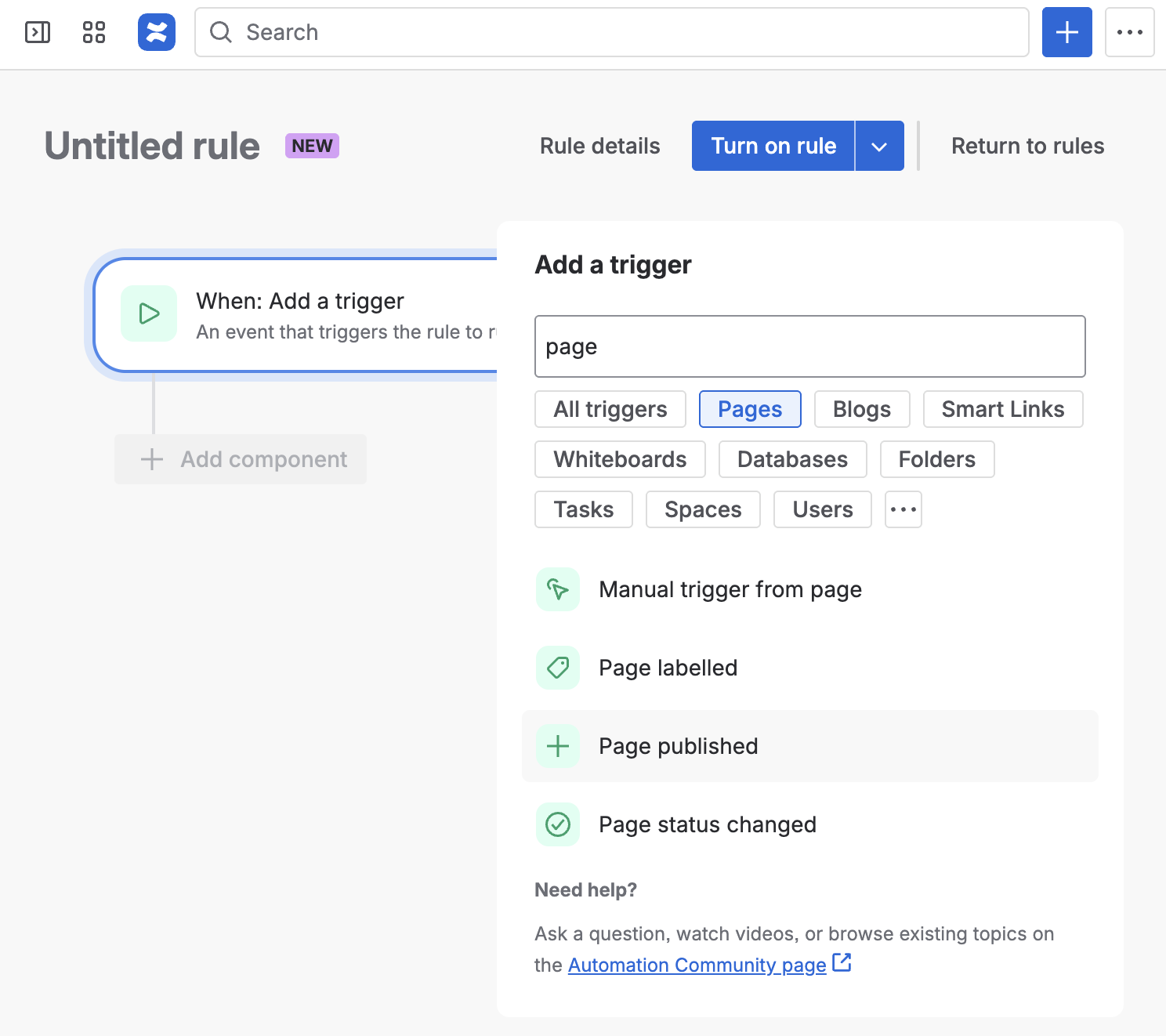
Task: Open the Rule details tab
Action: pos(599,147)
